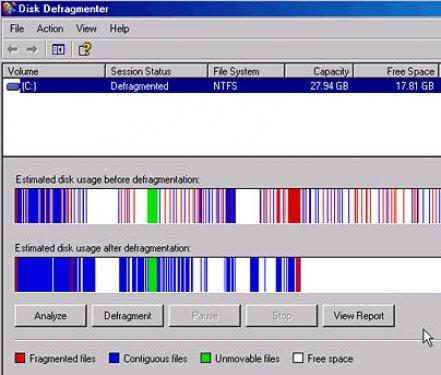This screenshot has height=375, width=441.
Task: Open the Help toolbar icon
Action: click(x=85, y=50)
